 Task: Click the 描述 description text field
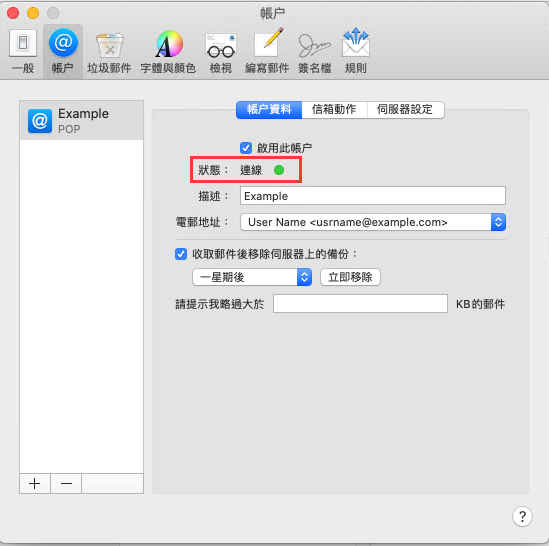coord(373,196)
